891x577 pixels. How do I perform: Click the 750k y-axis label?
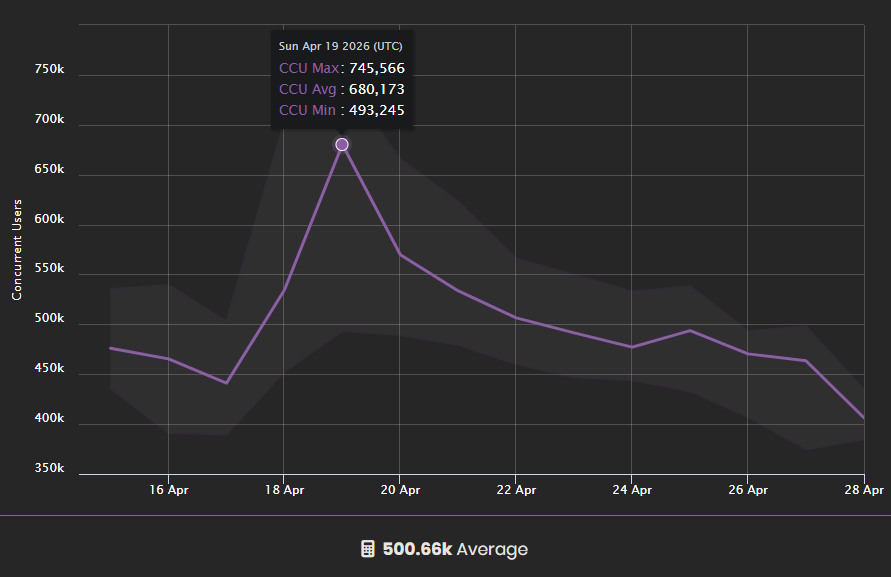[x=48, y=70]
